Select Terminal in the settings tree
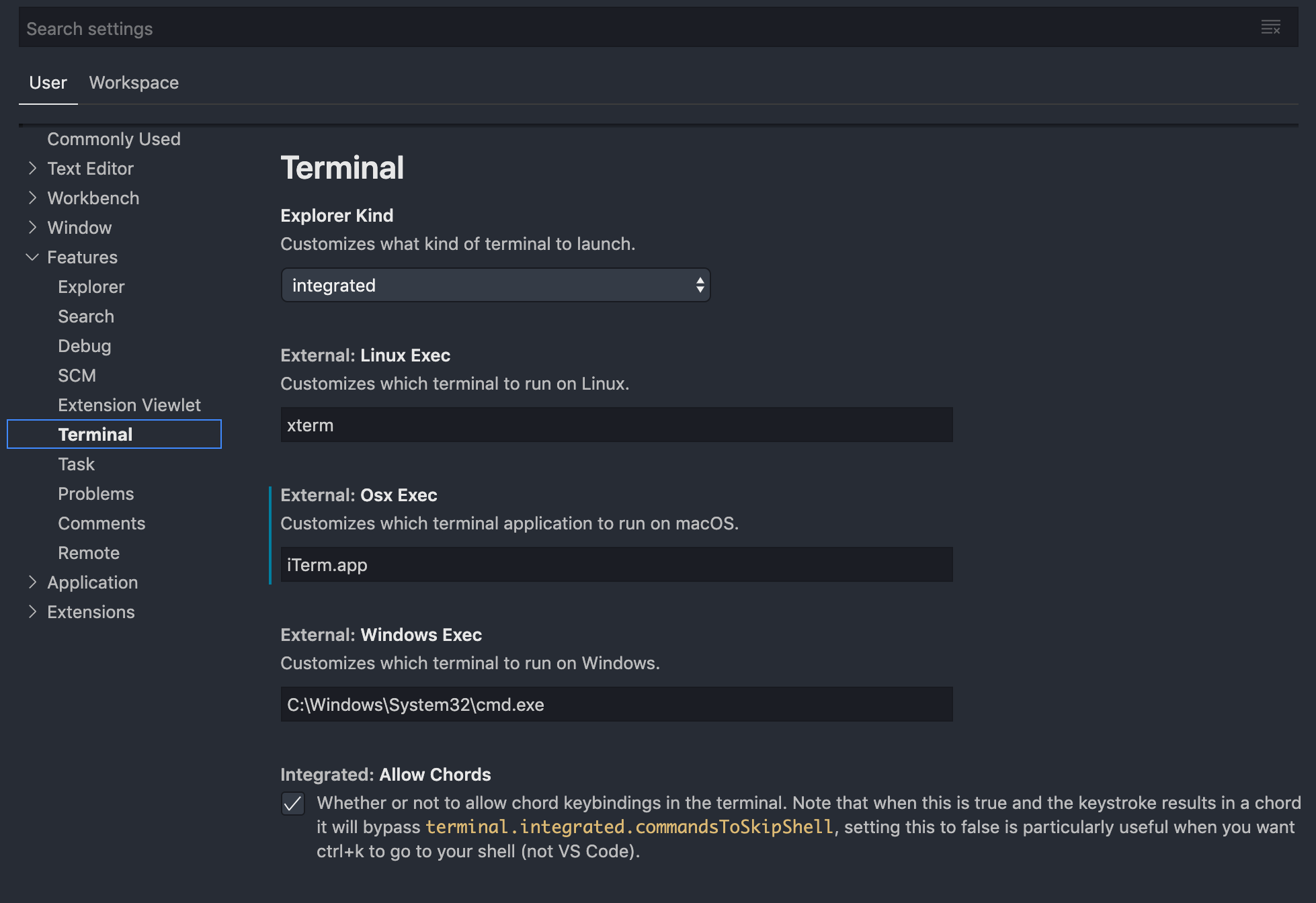 (x=114, y=434)
